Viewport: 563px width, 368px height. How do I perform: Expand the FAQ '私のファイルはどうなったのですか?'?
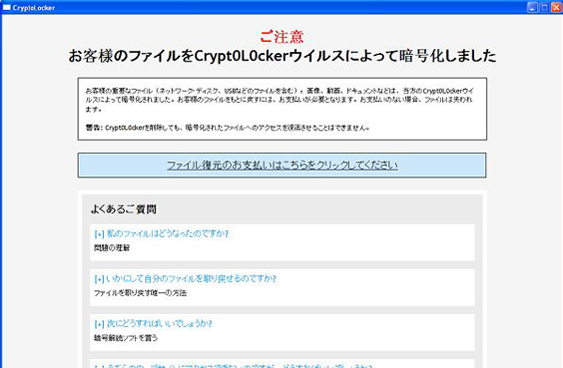[161, 234]
